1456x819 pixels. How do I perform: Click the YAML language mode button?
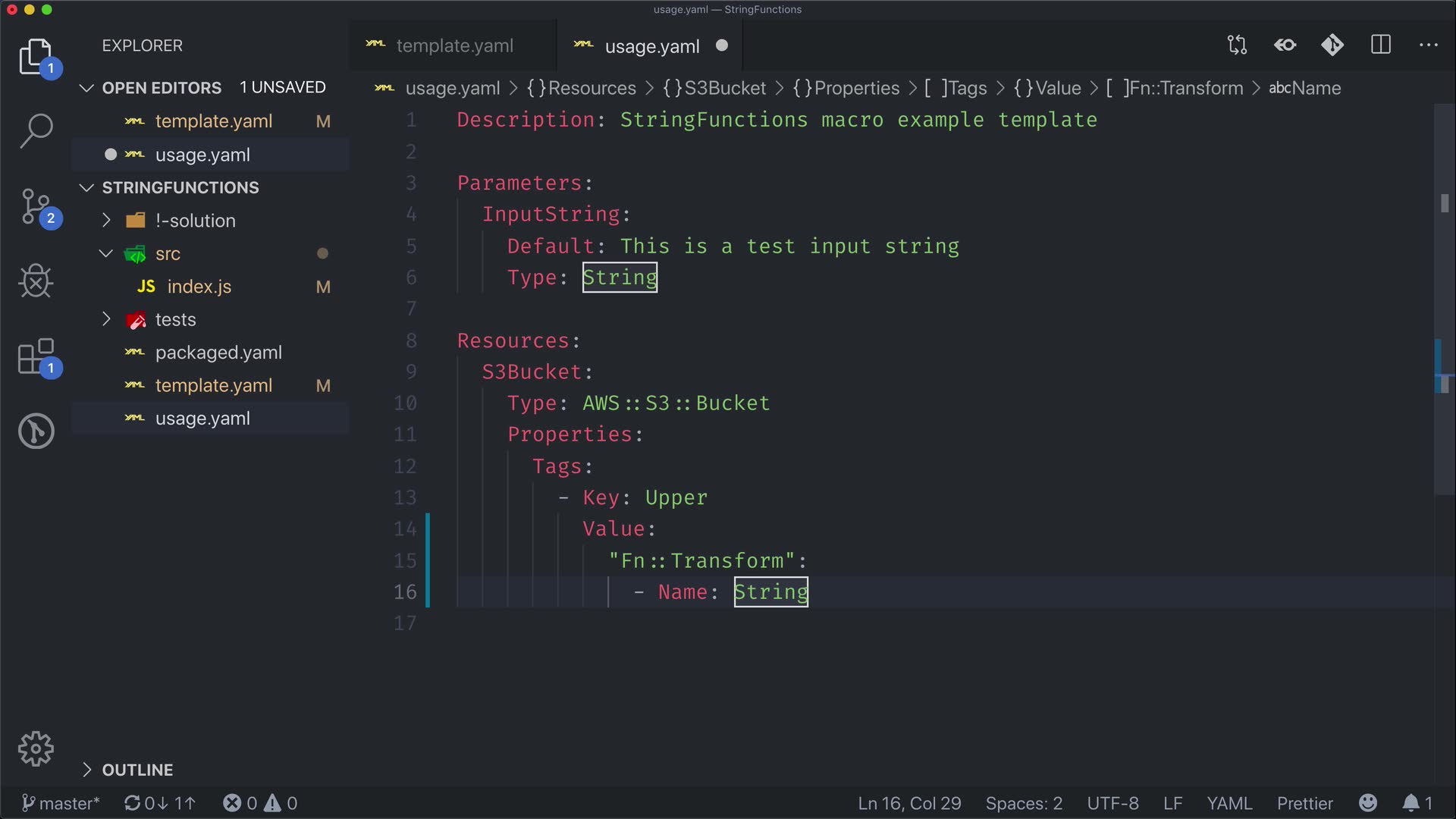click(x=1228, y=803)
